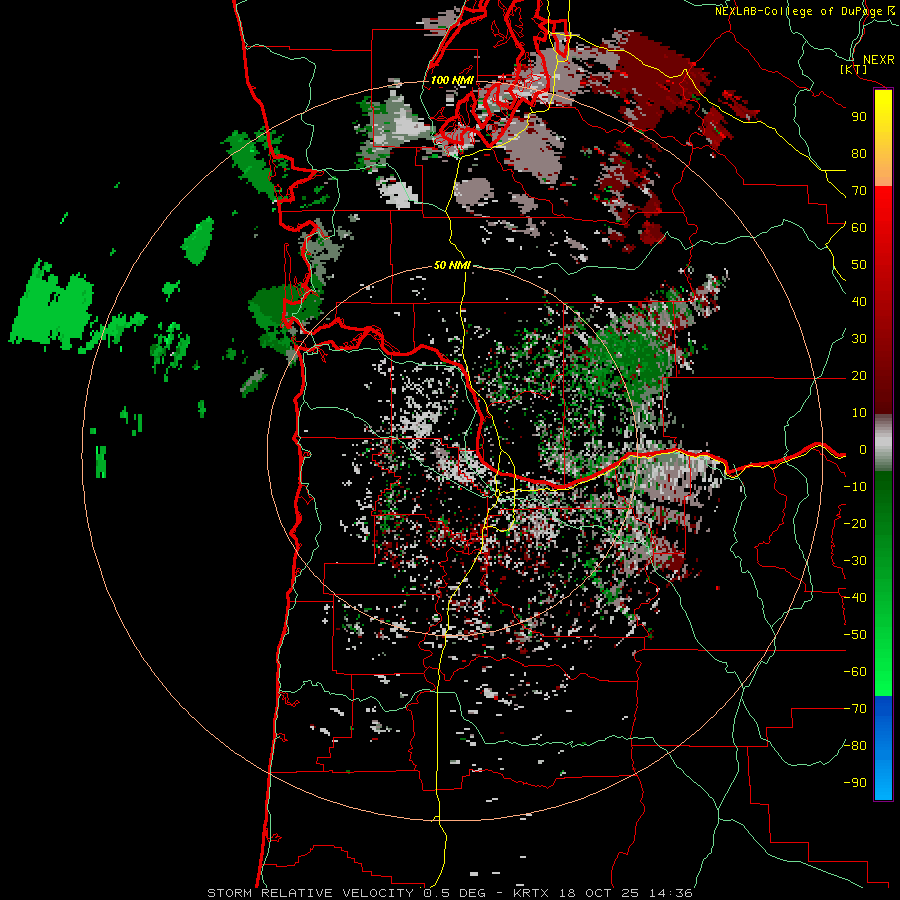Click the STORM RELATIVE VELOCITY caption text

(x=313, y=893)
